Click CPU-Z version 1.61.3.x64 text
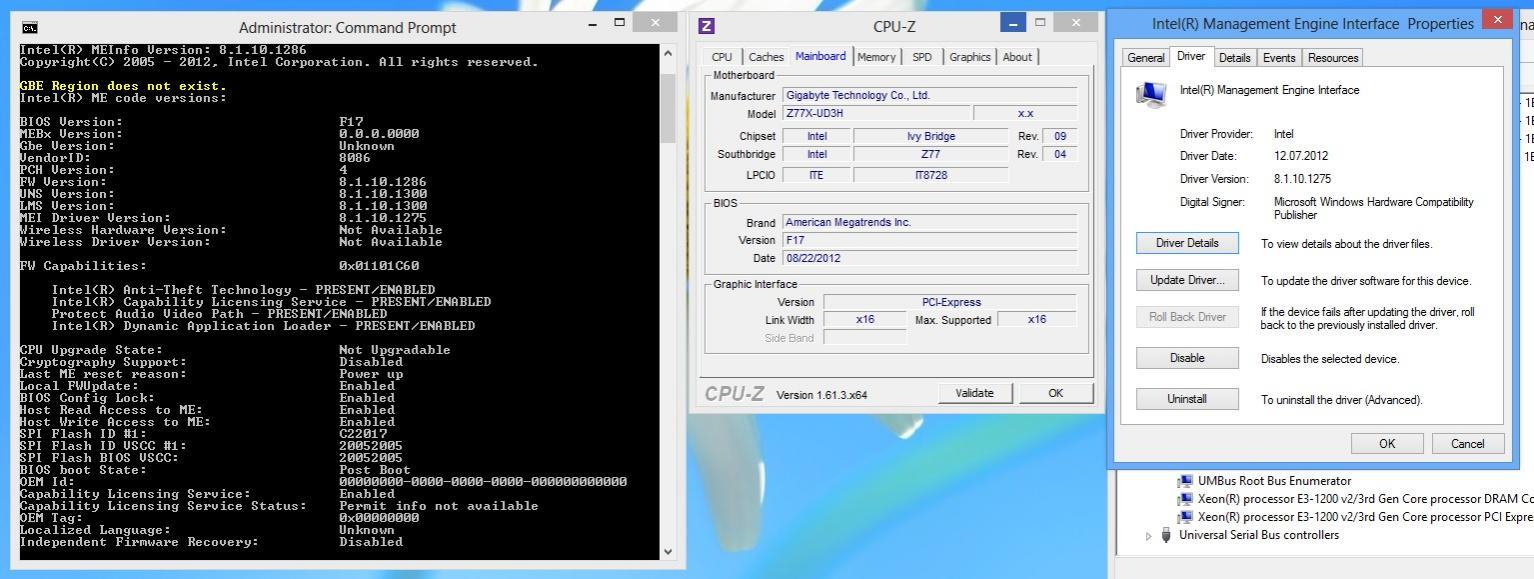 pyautogui.click(x=822, y=395)
